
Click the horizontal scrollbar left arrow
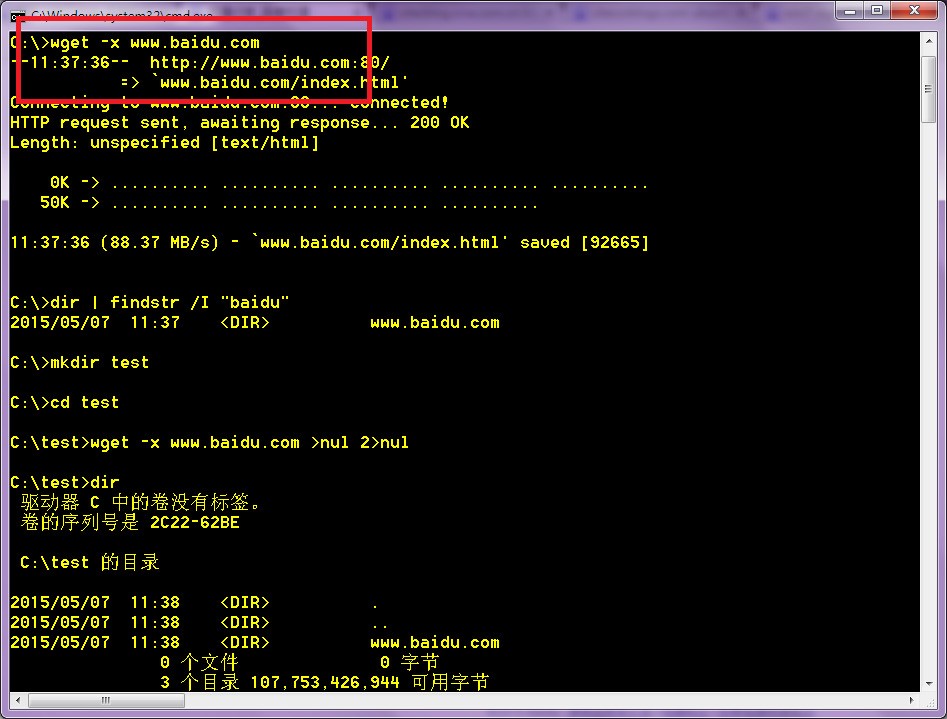(18, 701)
